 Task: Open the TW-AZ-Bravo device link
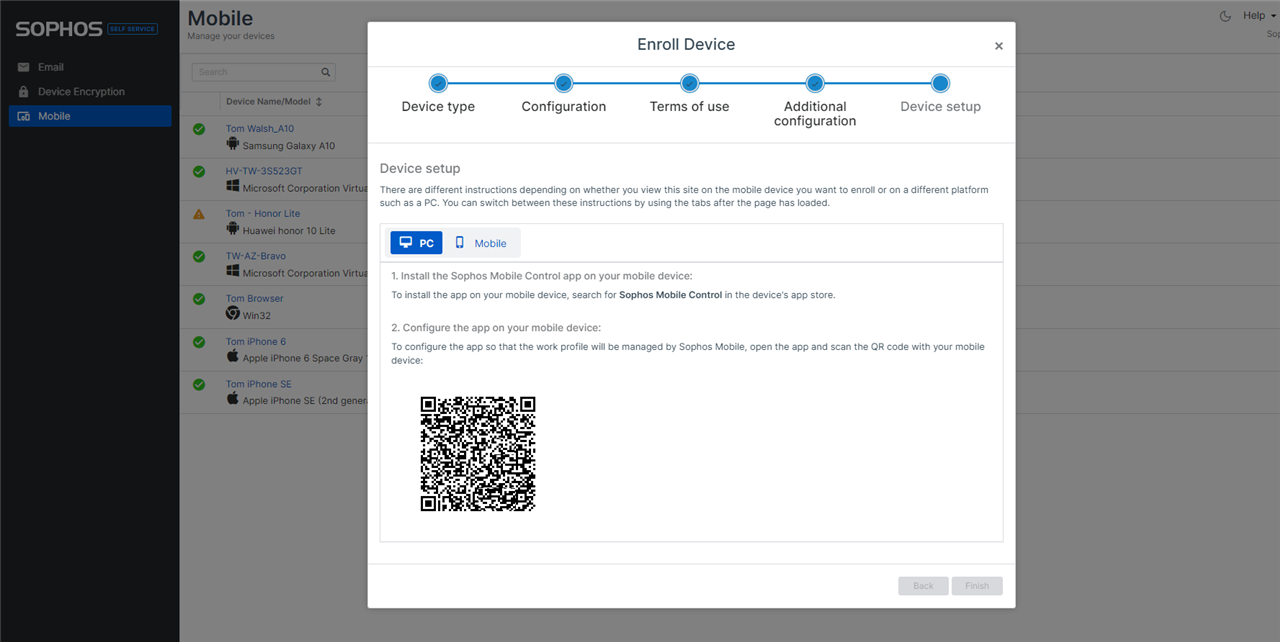[x=256, y=256]
